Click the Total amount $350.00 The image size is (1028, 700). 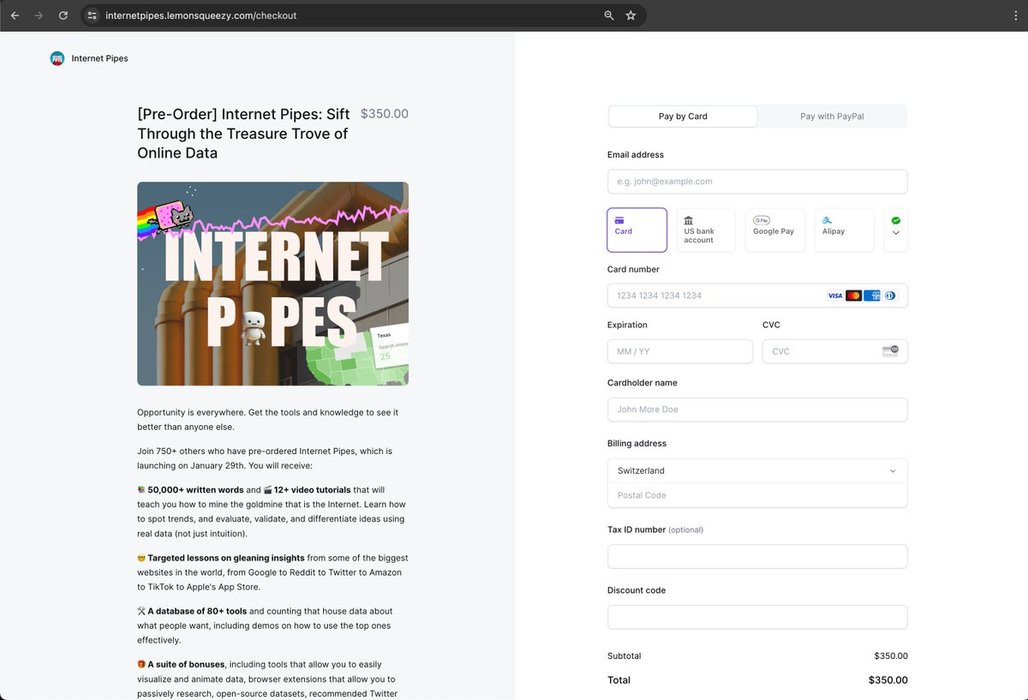(888, 680)
